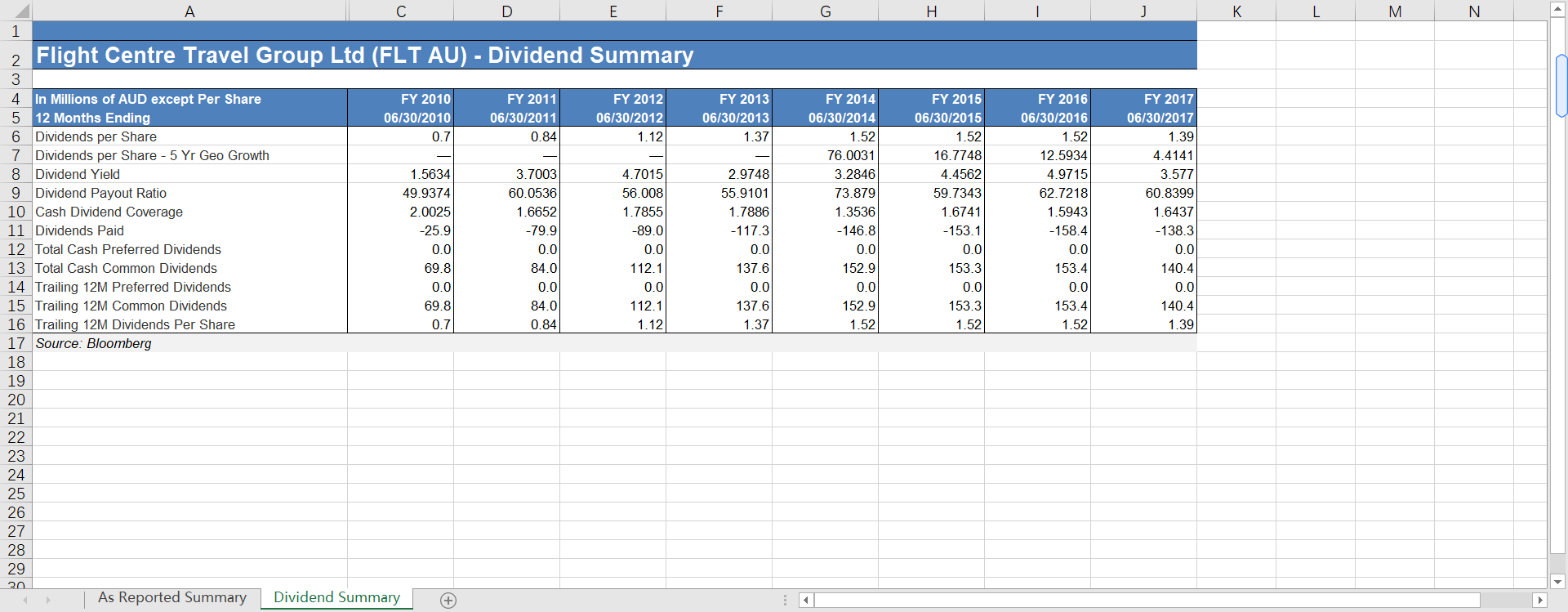Click the vertical scrollbar up arrow
Image resolution: width=1568 pixels, height=612 pixels.
point(1557,10)
